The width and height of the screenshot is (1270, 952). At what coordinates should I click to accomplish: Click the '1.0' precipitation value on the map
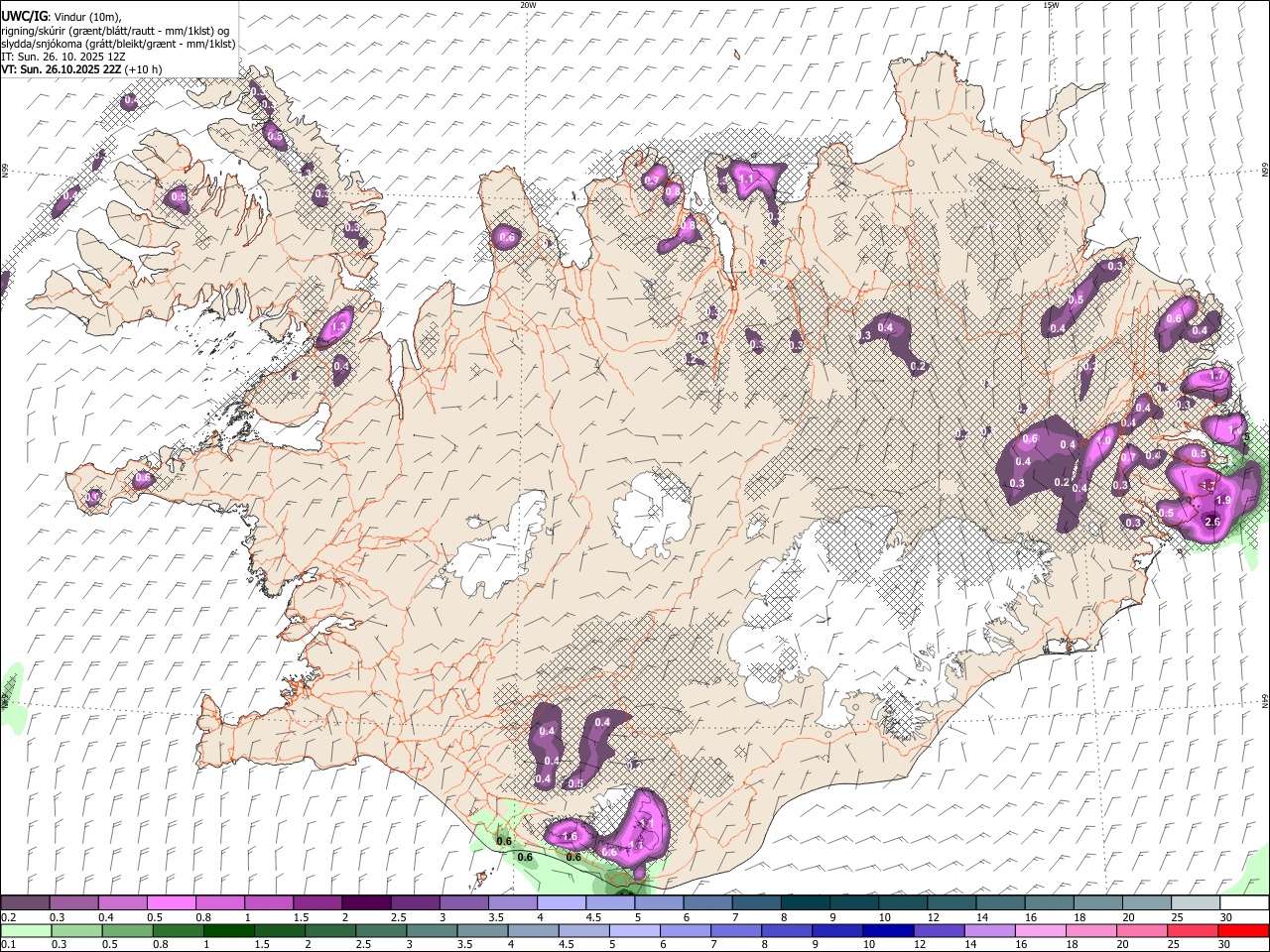click(1102, 442)
